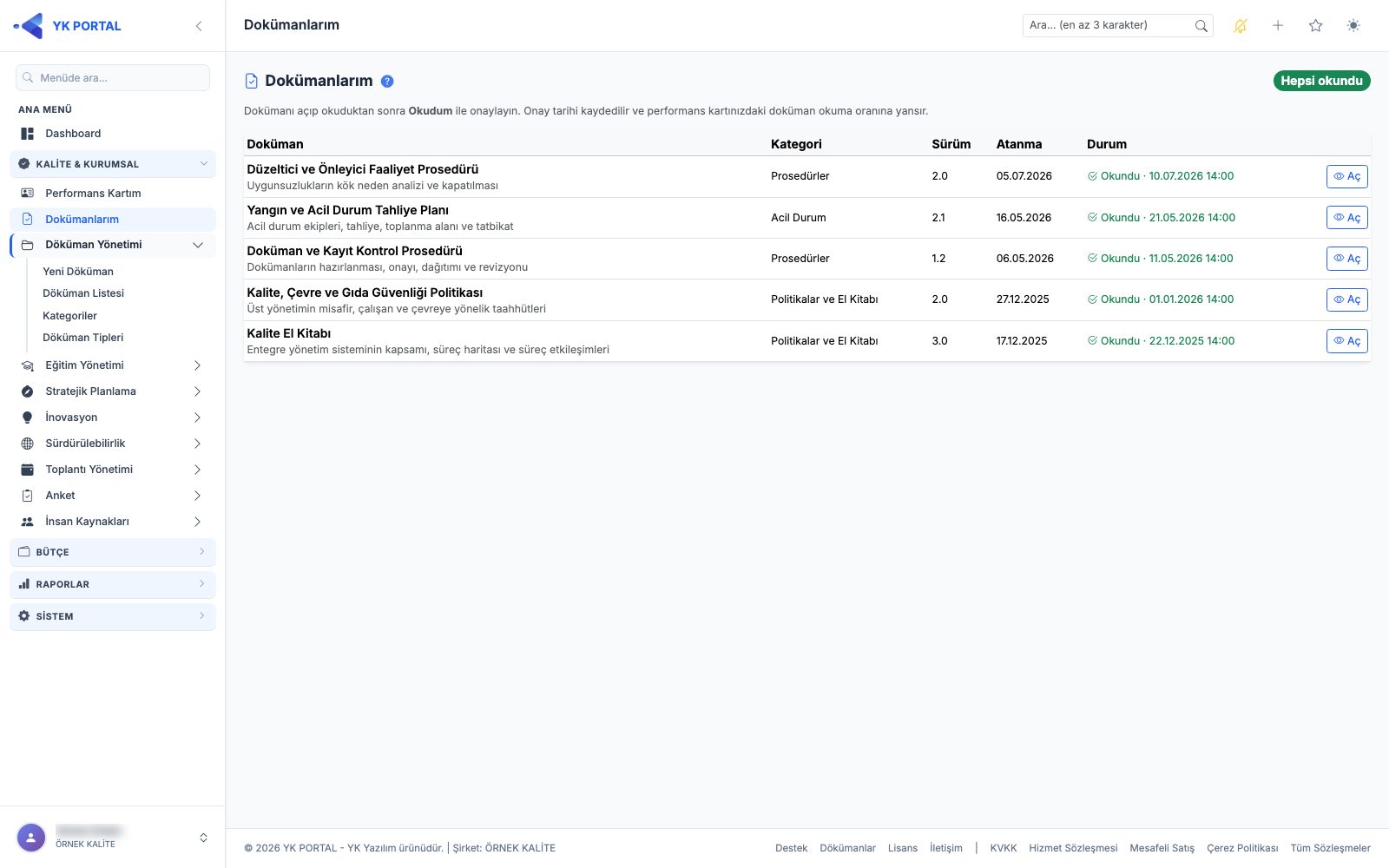Click the blue help question mark icon
Viewport: 1389px width, 868px height.
coord(387,81)
